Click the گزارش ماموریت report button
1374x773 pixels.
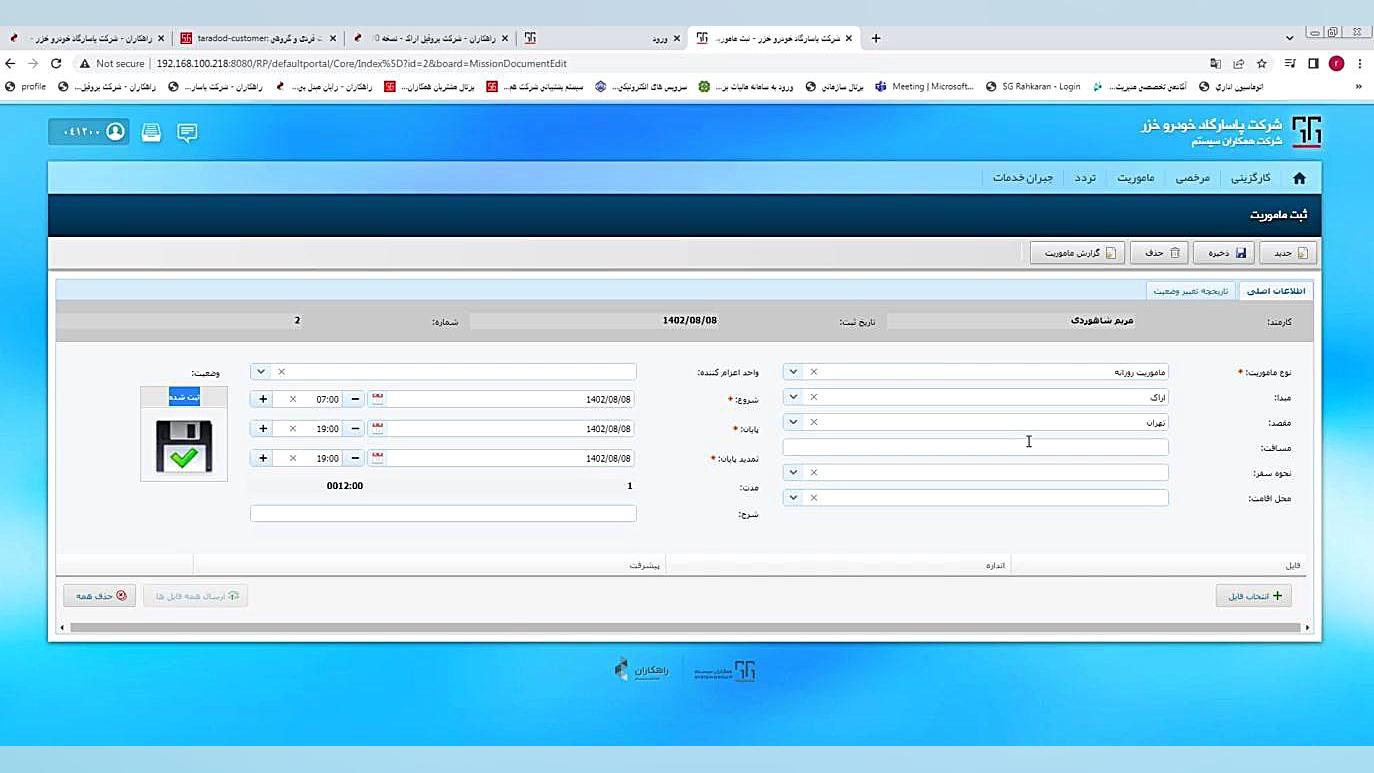pyautogui.click(x=1078, y=253)
